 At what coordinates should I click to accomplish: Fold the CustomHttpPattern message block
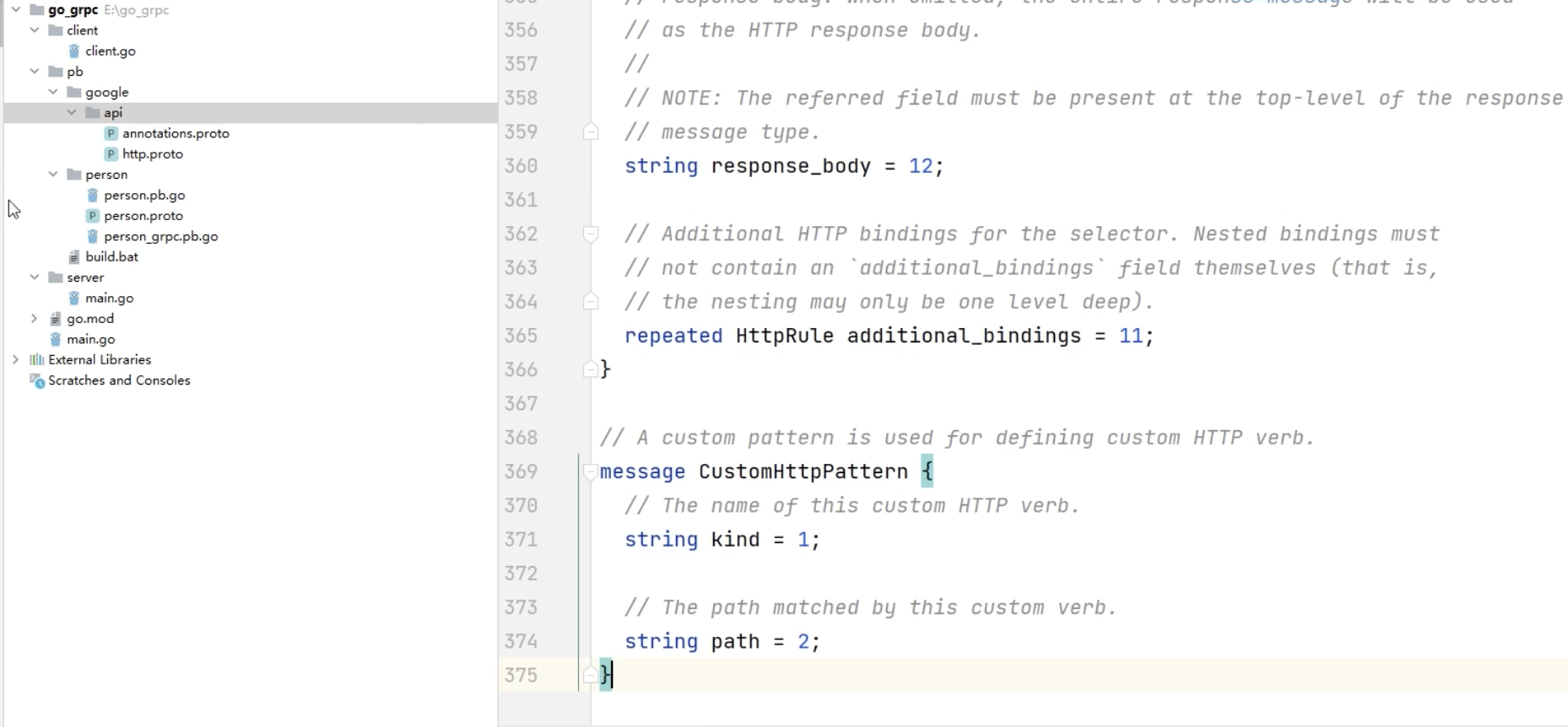[591, 472]
